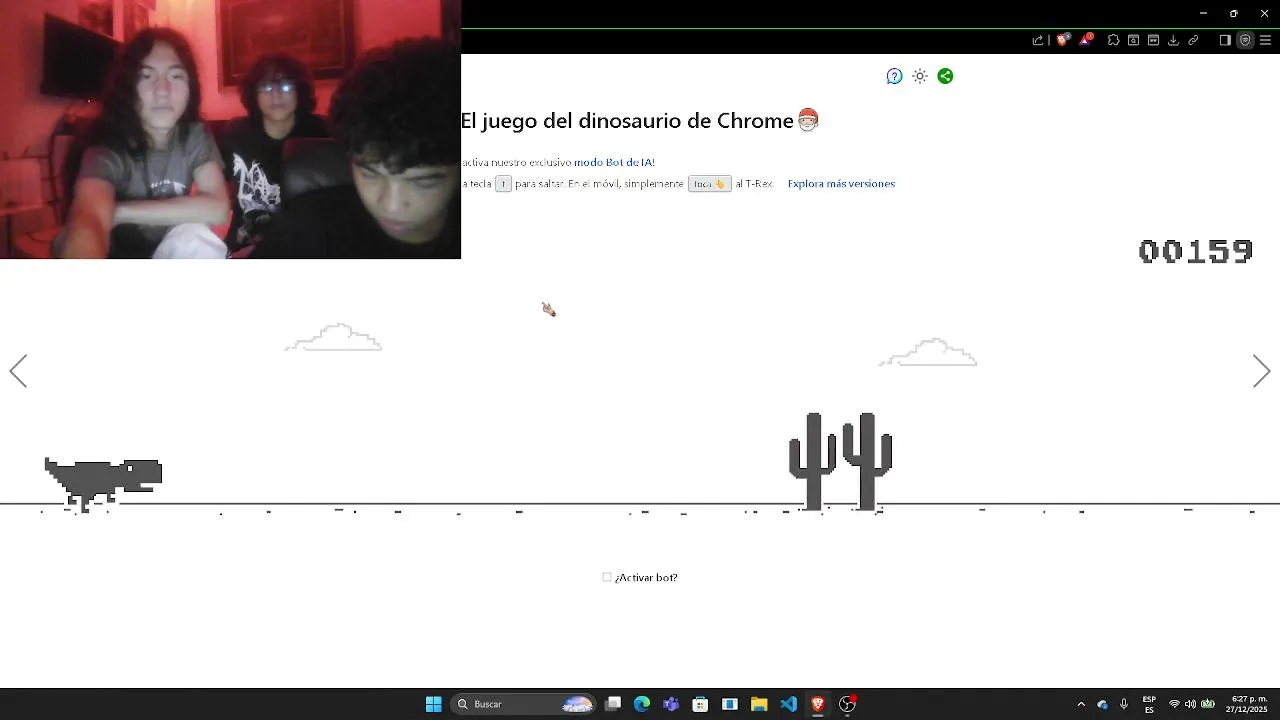Click the microphone icon in system tray
This screenshot has height=720, width=1280.
point(1124,704)
